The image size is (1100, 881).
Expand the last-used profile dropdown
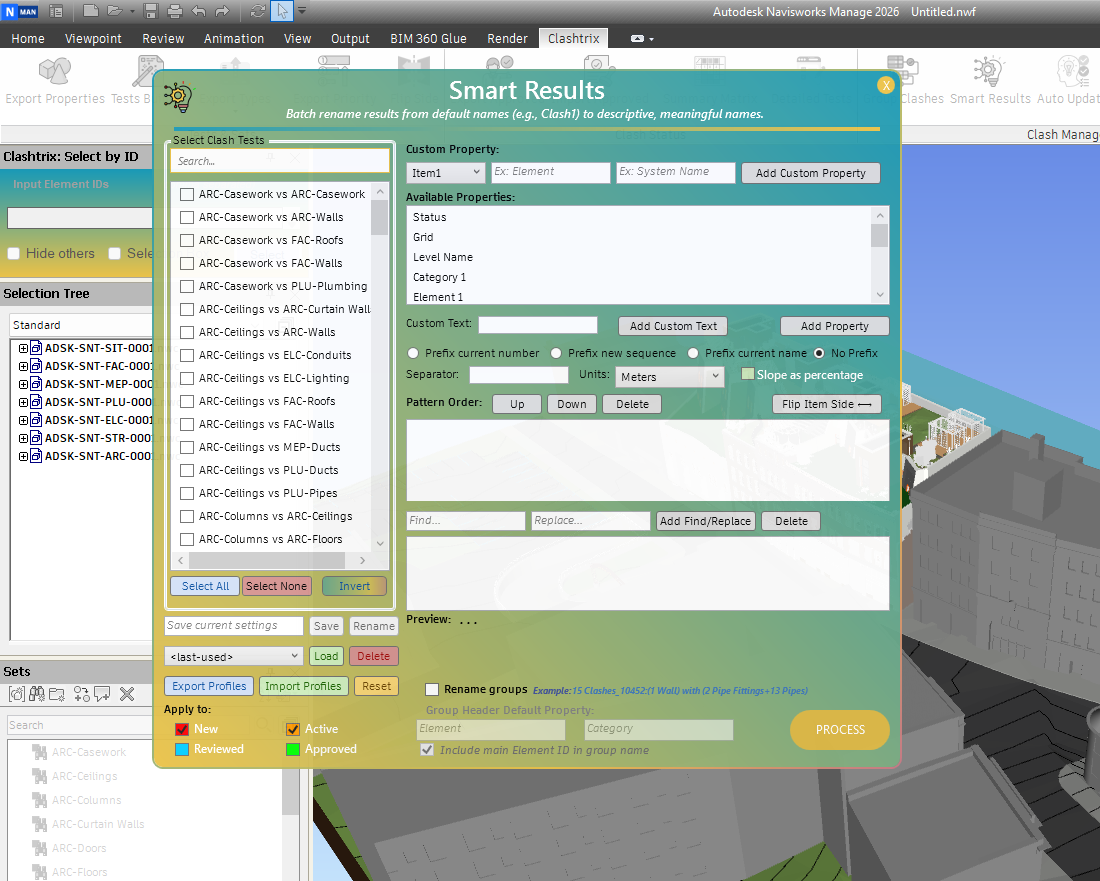coord(234,656)
